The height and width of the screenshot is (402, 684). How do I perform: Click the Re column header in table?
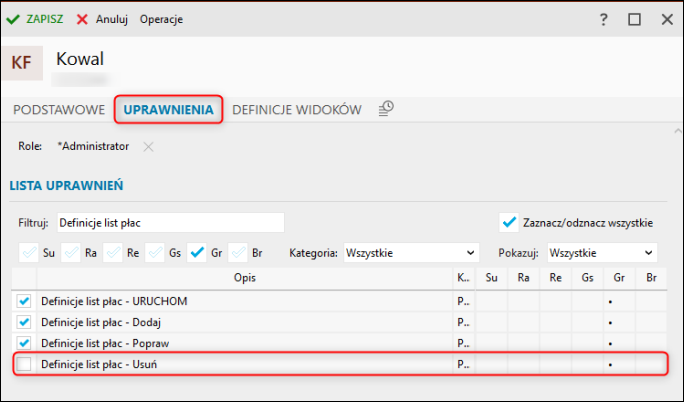555,278
